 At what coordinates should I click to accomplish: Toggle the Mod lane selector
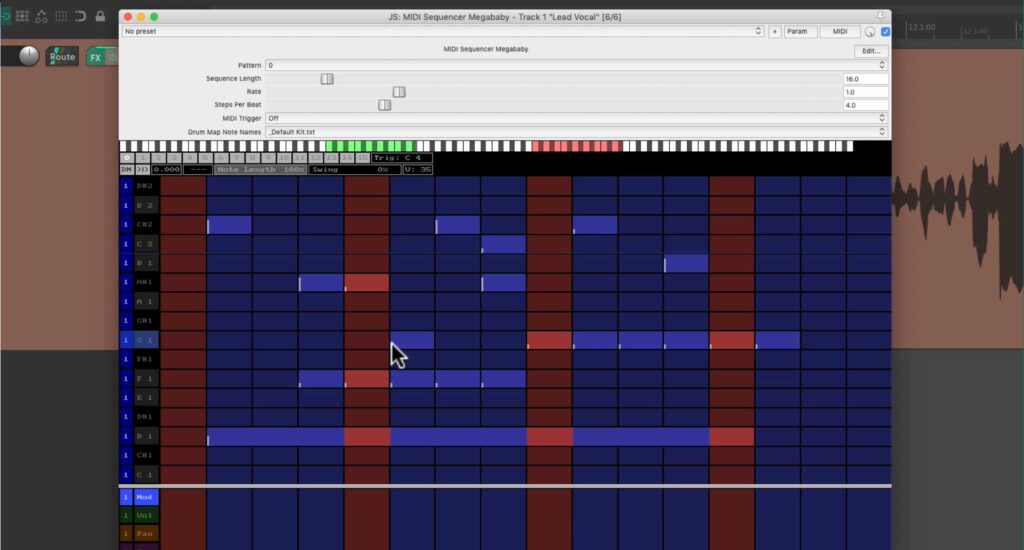(145, 497)
